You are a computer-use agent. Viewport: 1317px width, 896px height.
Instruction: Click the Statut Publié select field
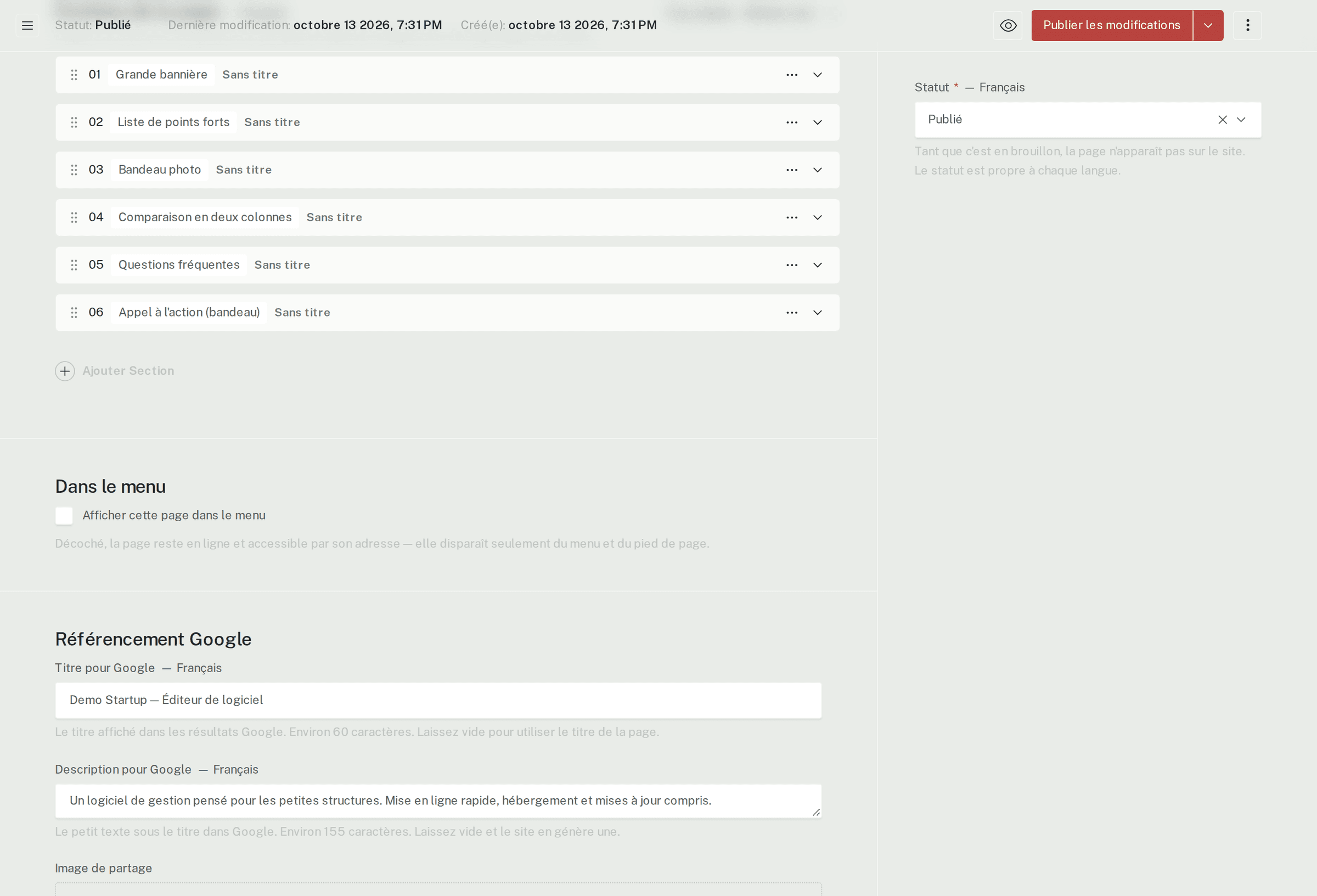point(1088,120)
